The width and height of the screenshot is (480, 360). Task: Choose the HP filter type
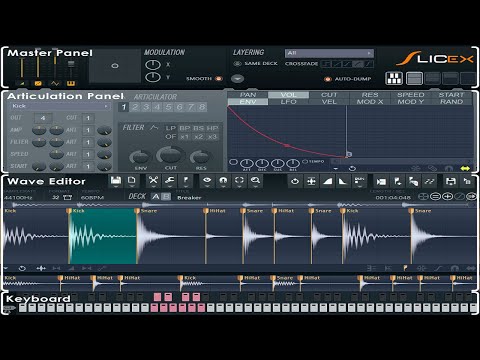[212, 128]
